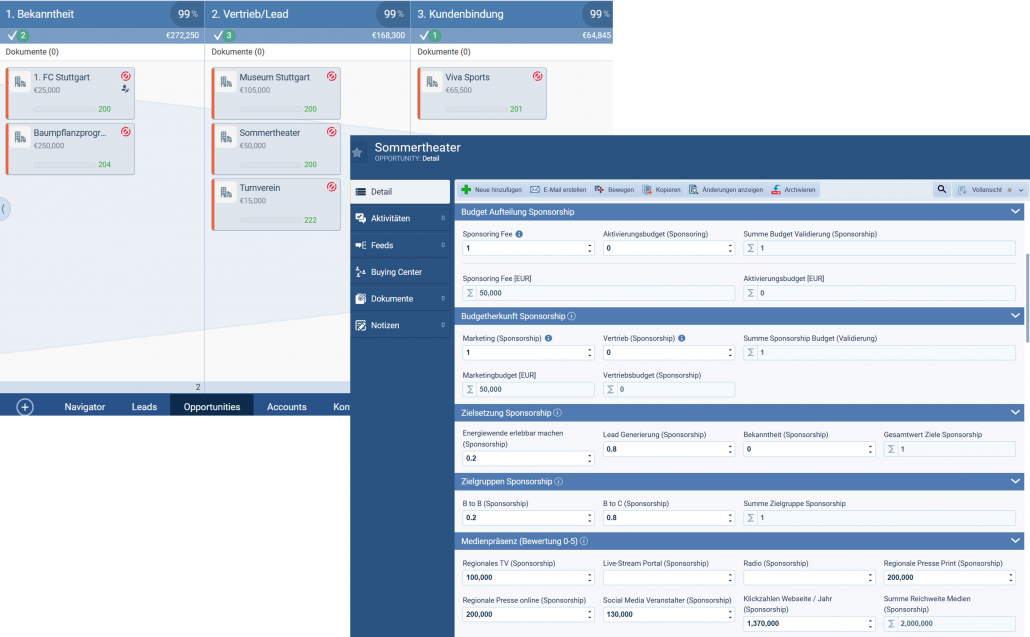Open search with the magnifier icon
Image resolution: width=1030 pixels, height=637 pixels.
click(941, 189)
